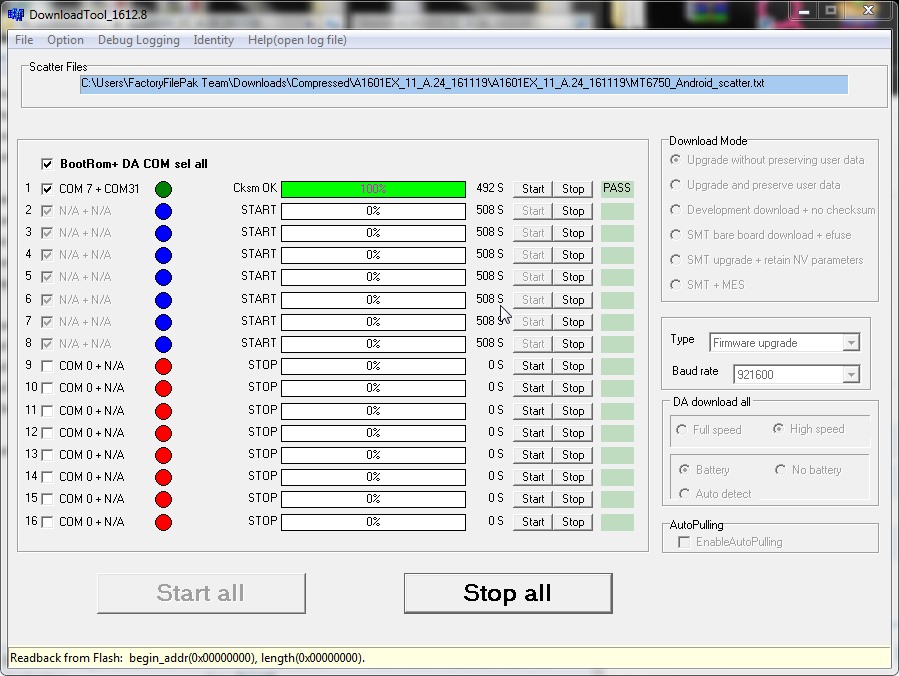Open the Option menu

pos(65,40)
